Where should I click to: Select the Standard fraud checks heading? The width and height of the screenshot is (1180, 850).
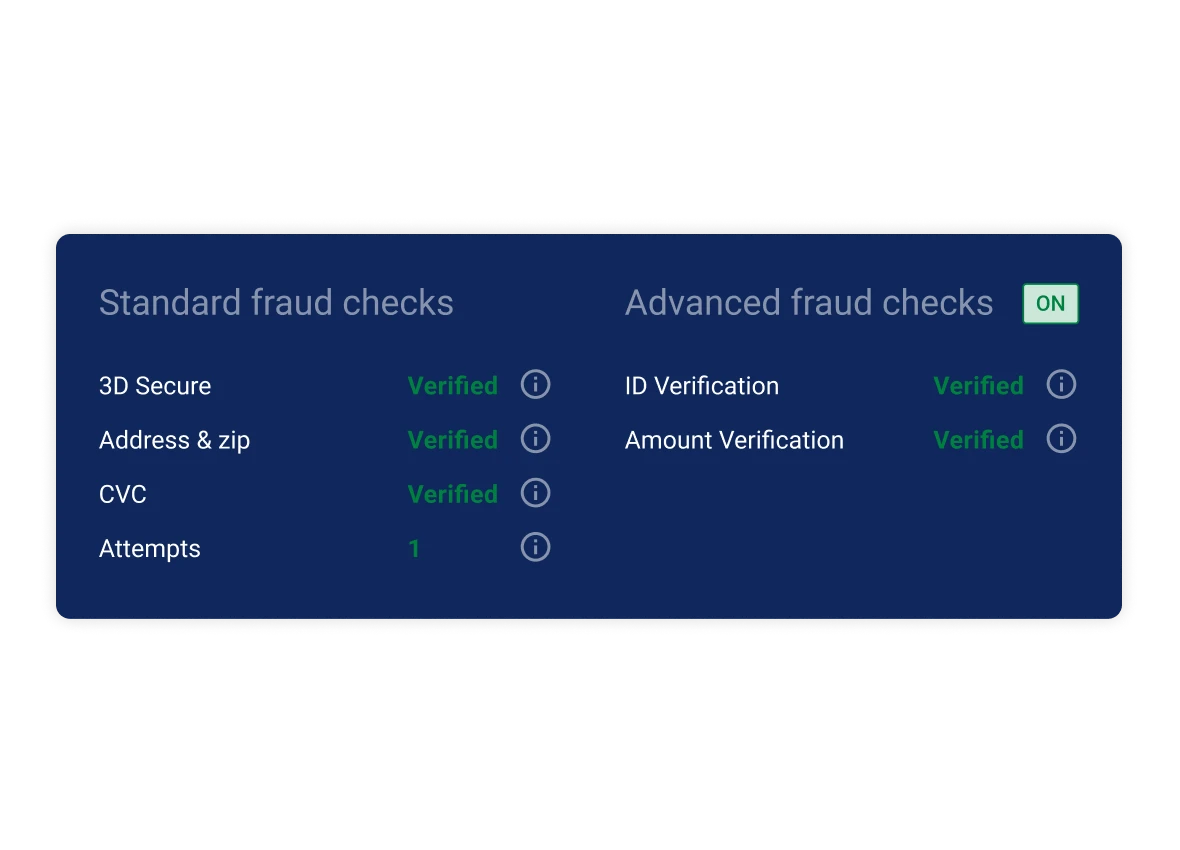point(277,302)
